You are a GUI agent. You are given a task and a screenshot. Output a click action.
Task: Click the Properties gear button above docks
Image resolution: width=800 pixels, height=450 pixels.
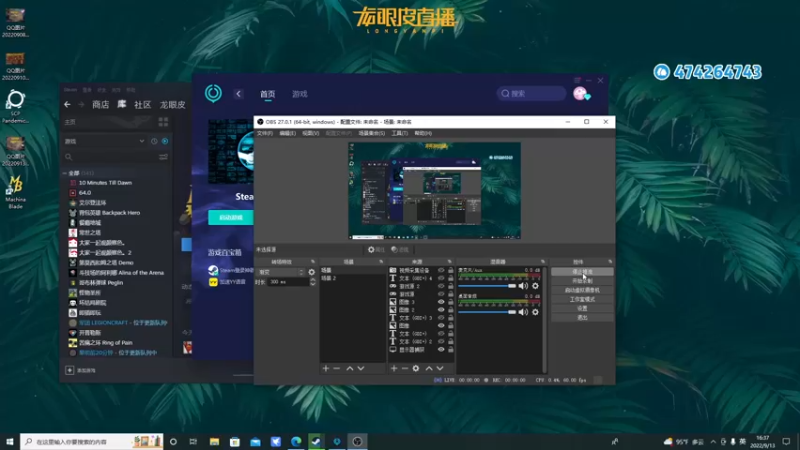[x=377, y=249]
